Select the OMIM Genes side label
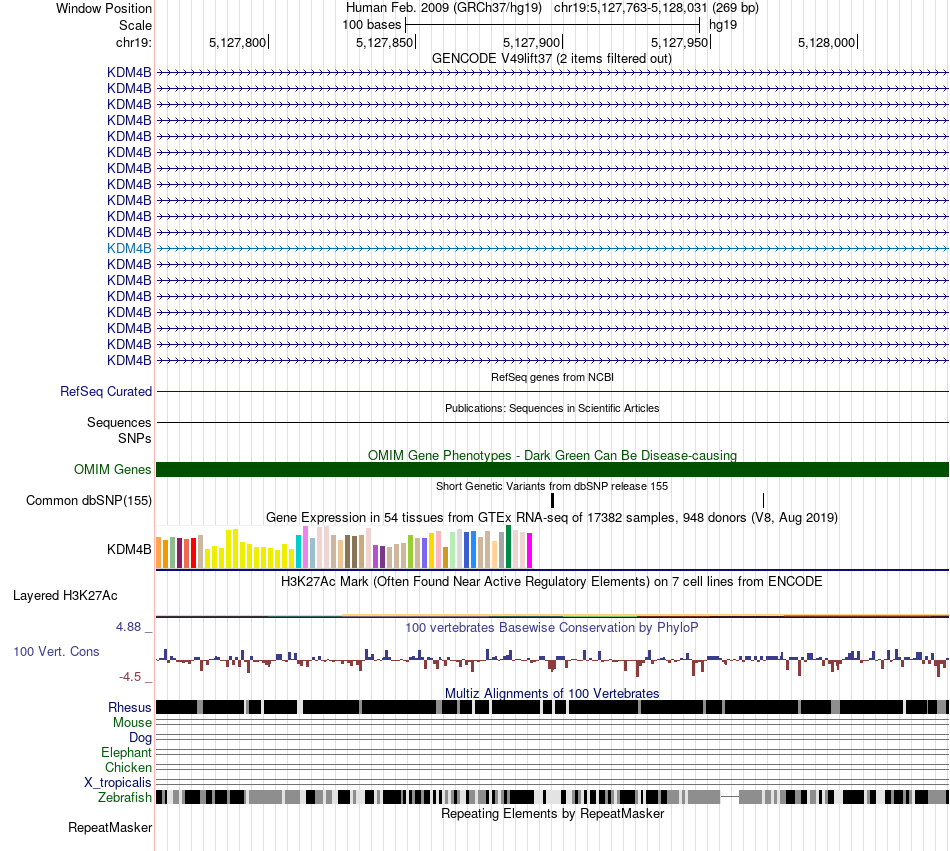This screenshot has height=851, width=950. pos(112,469)
